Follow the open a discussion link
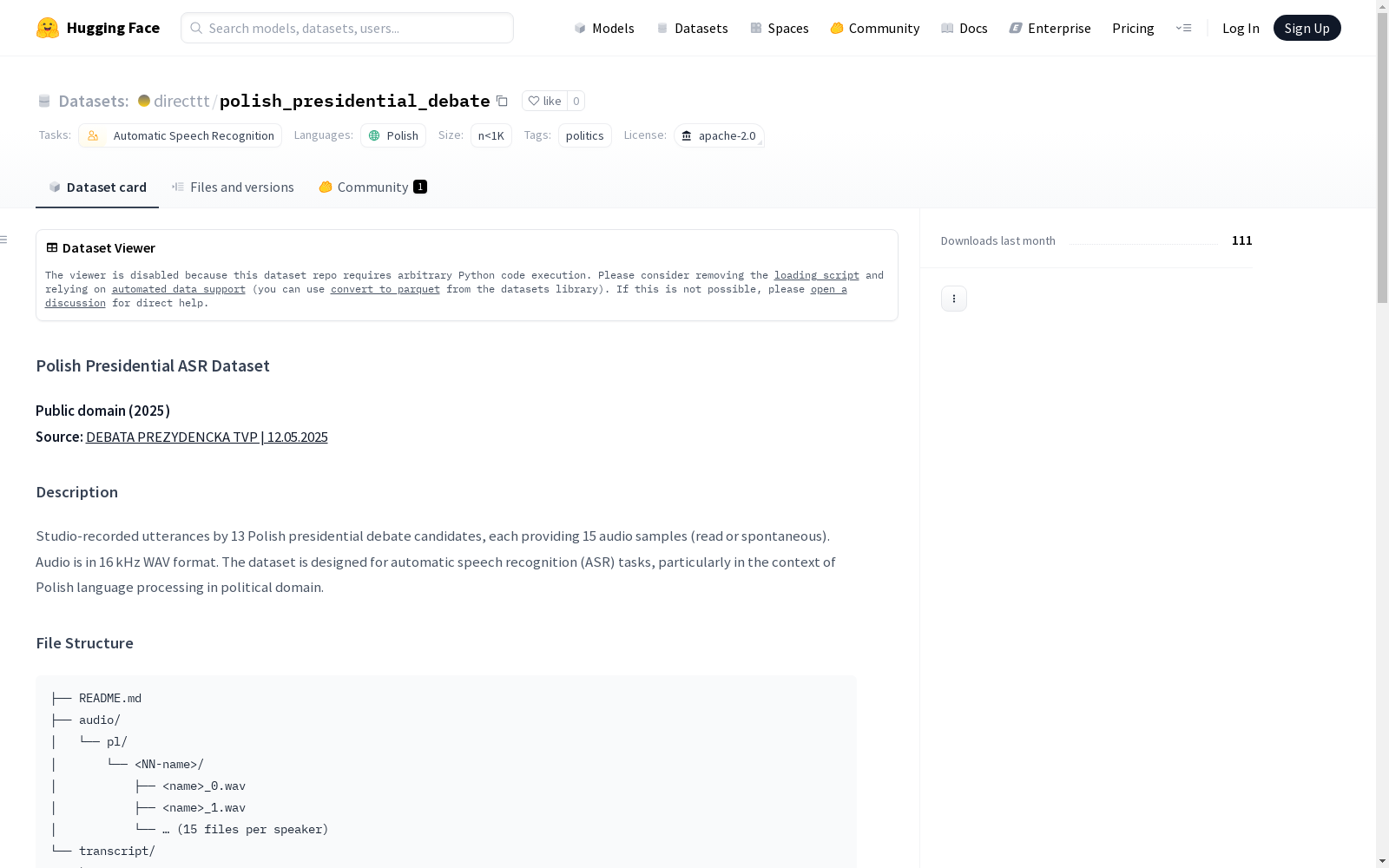1389x868 pixels. pos(829,289)
